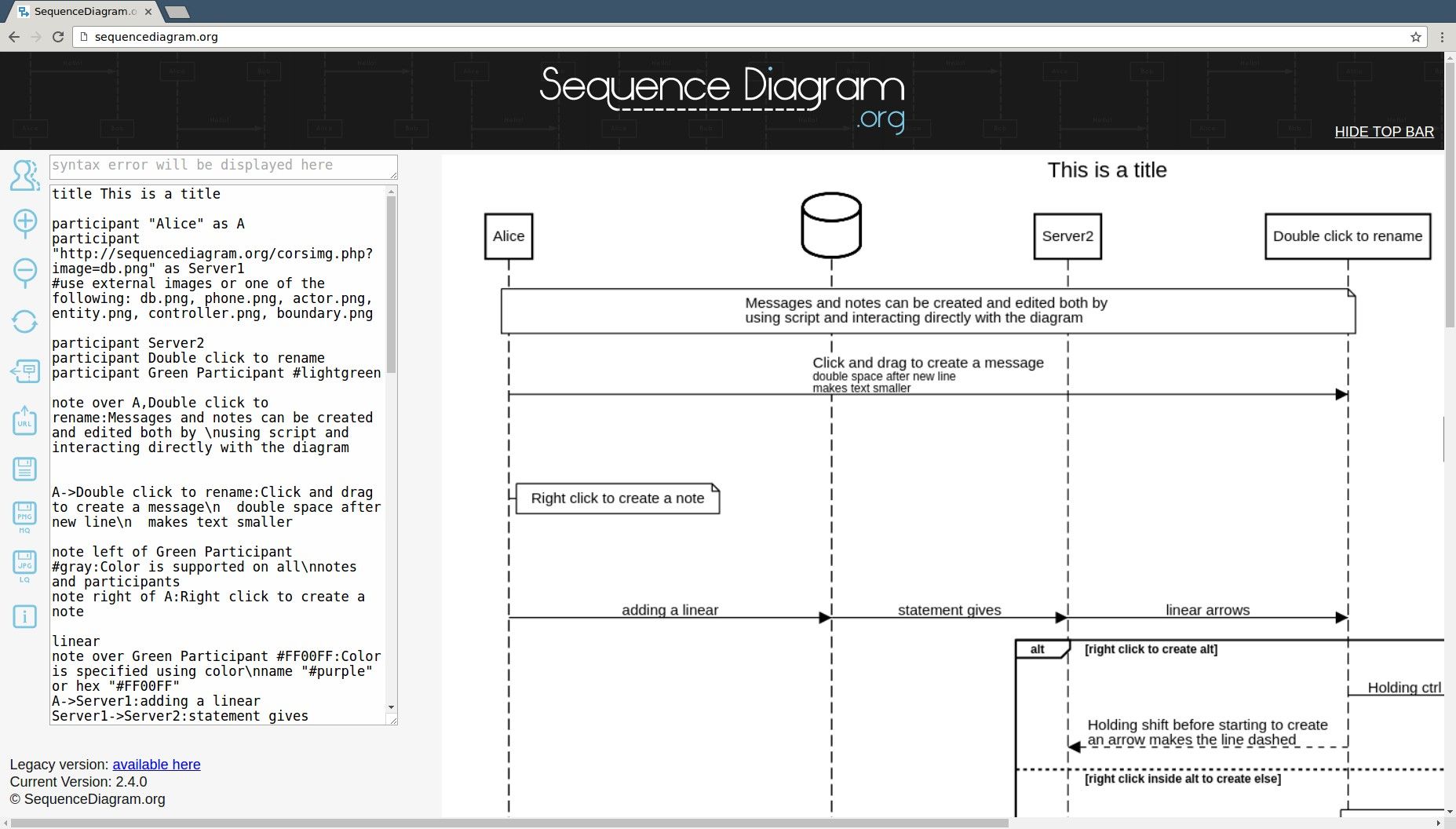Click the circular refresh arrows icon
1456x829 pixels.
tap(25, 321)
